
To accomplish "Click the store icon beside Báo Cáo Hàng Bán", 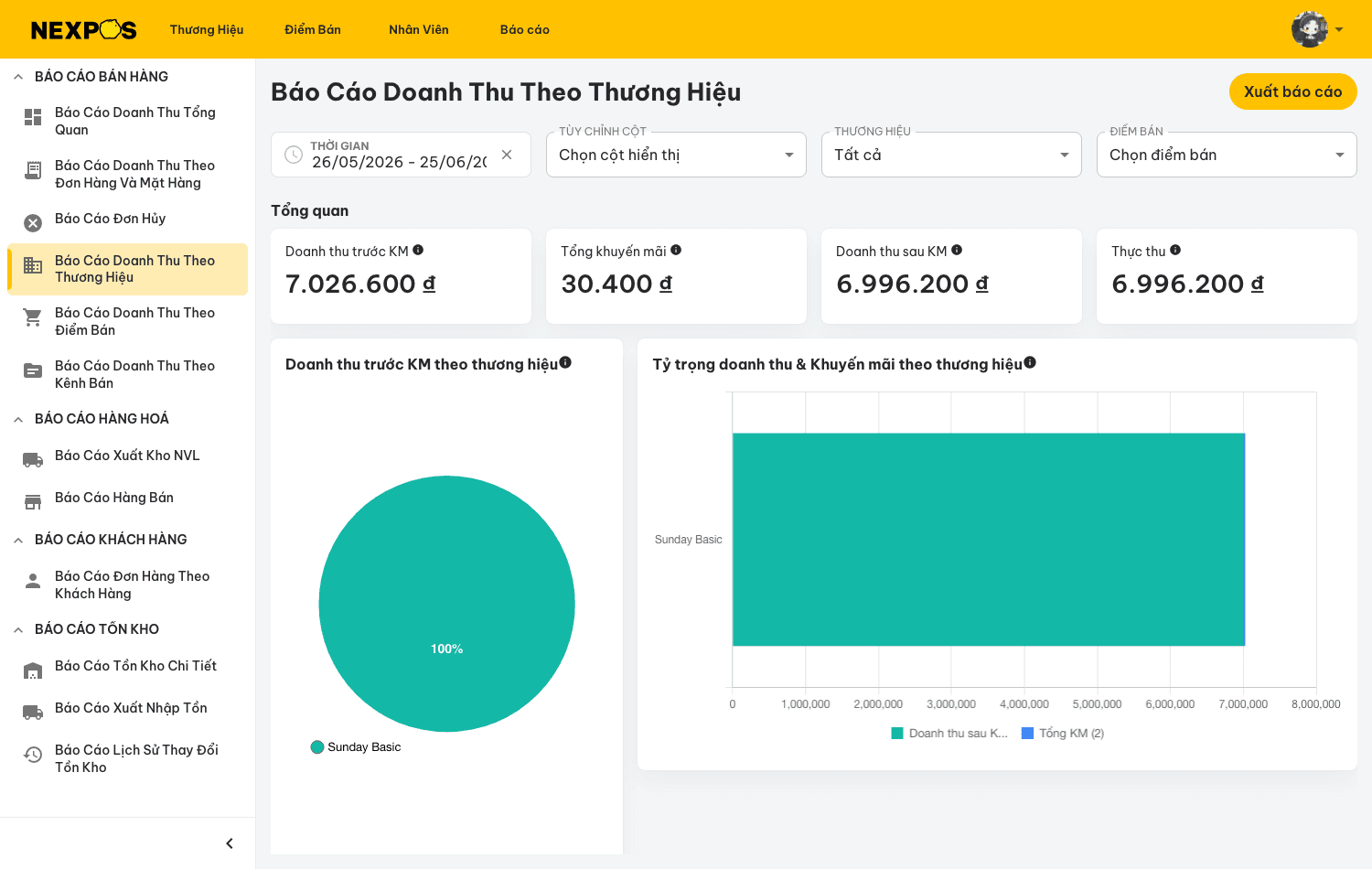I will click(x=33, y=502).
